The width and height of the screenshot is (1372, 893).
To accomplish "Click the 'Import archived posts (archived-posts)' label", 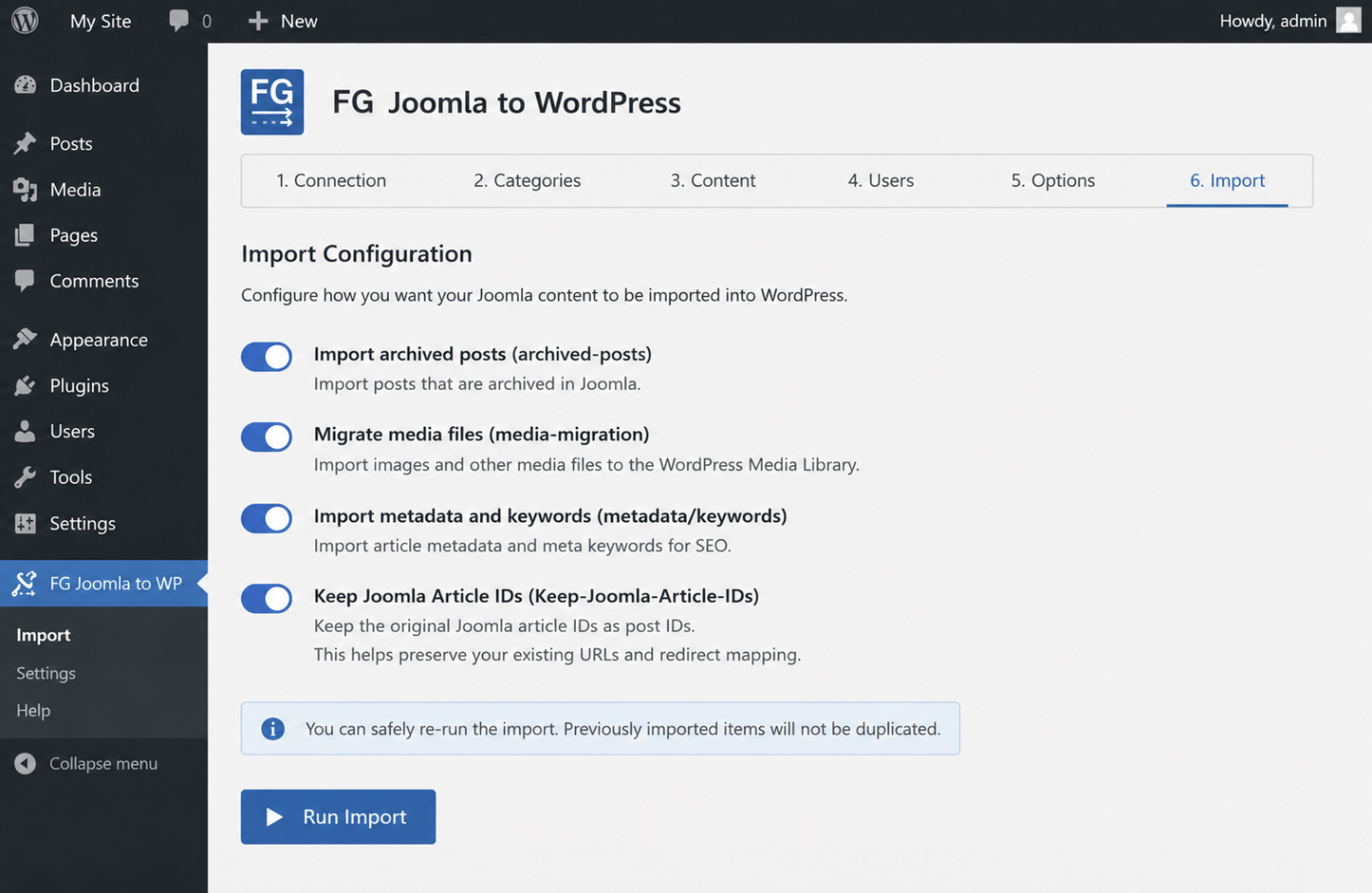I will coord(483,353).
